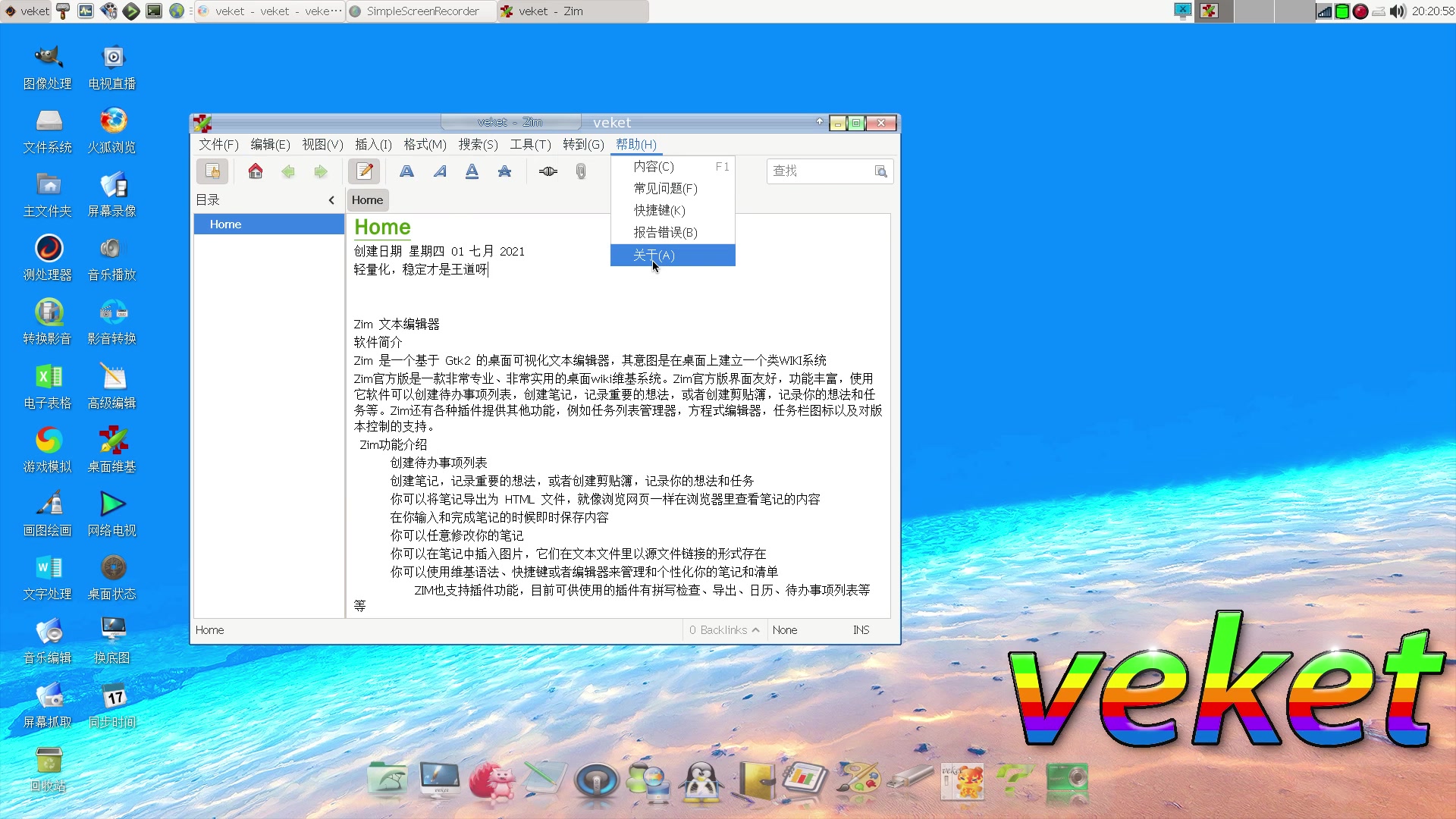Viewport: 1456px width, 819px height.
Task: Click the Home heading in the page
Action: (x=382, y=227)
